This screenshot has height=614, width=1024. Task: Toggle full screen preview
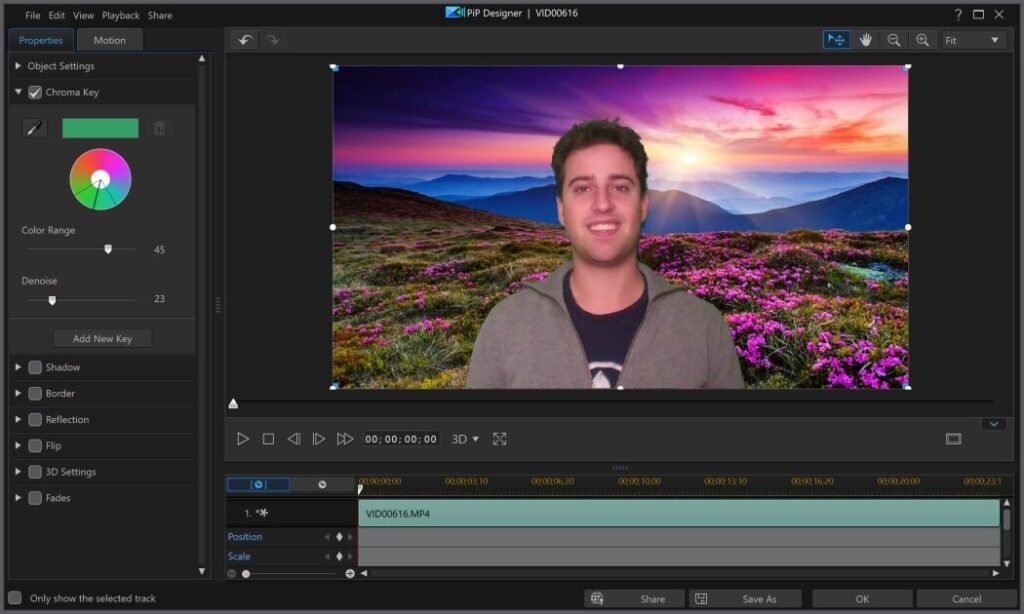pos(500,439)
